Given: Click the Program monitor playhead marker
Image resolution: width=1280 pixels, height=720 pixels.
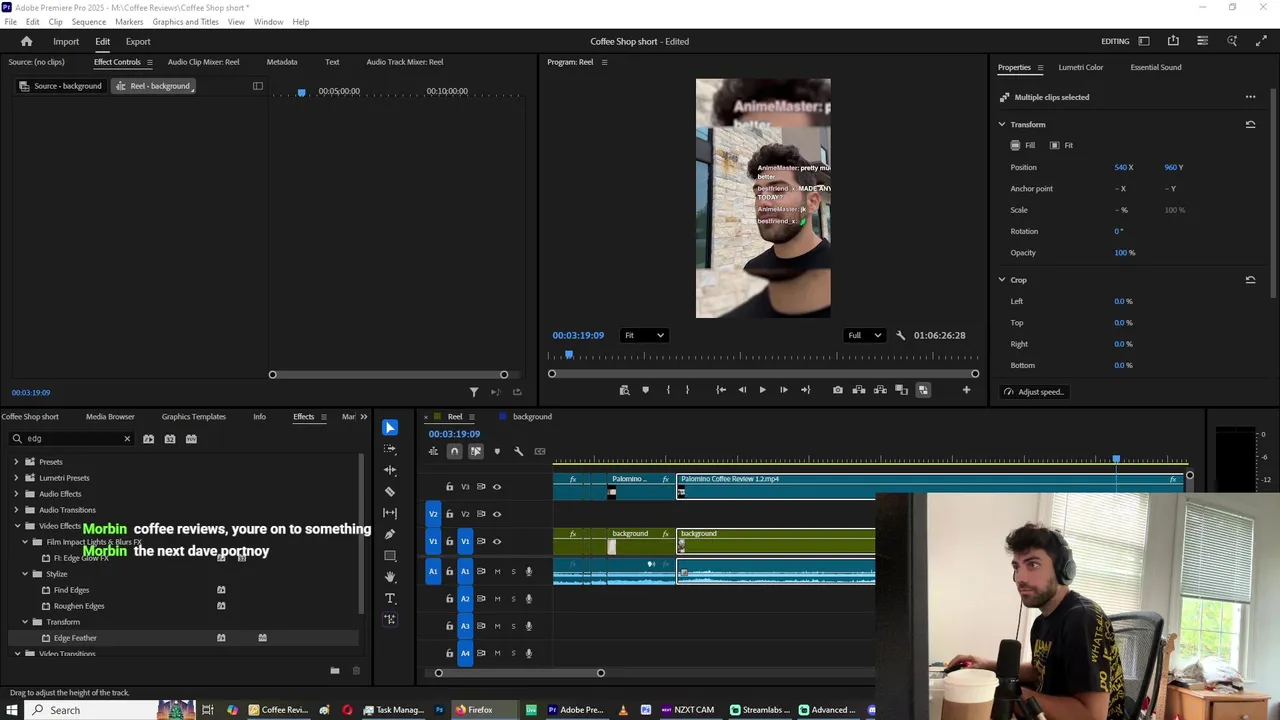Looking at the screenshot, I should (569, 355).
